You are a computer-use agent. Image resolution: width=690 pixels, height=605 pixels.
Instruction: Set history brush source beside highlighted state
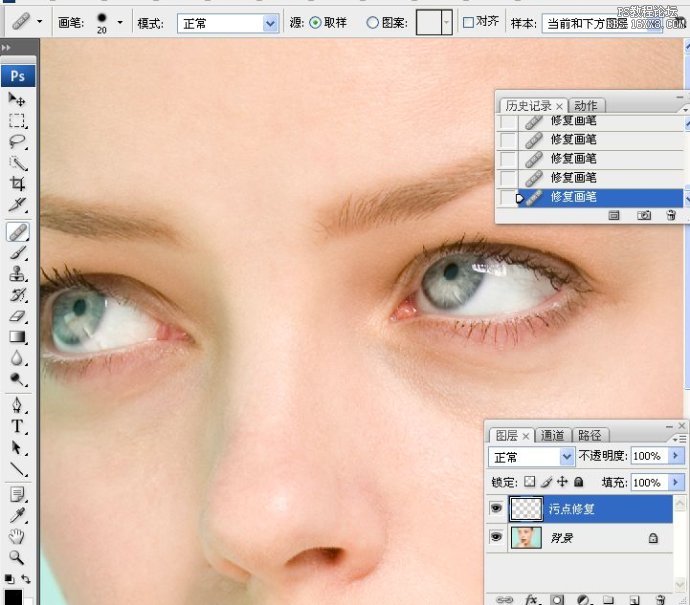[508, 197]
